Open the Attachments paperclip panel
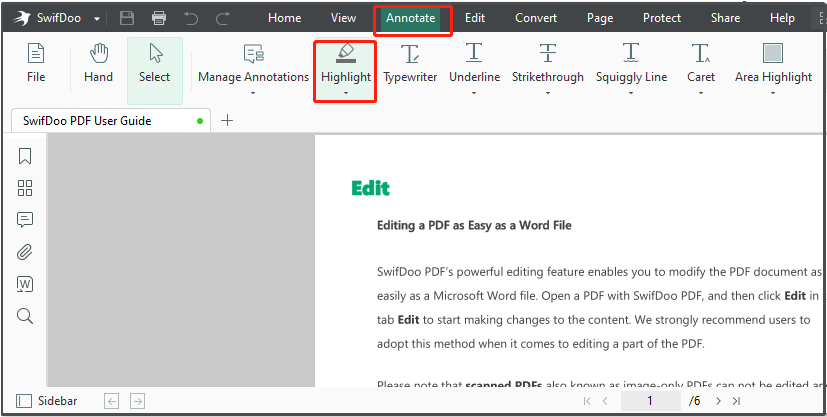This screenshot has width=827, height=417. tap(25, 253)
